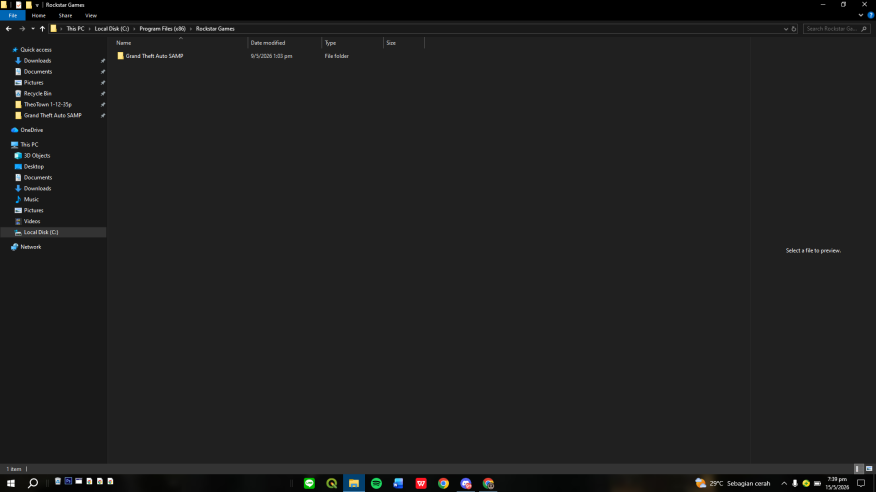Click This PC in the address bar

coord(75,28)
